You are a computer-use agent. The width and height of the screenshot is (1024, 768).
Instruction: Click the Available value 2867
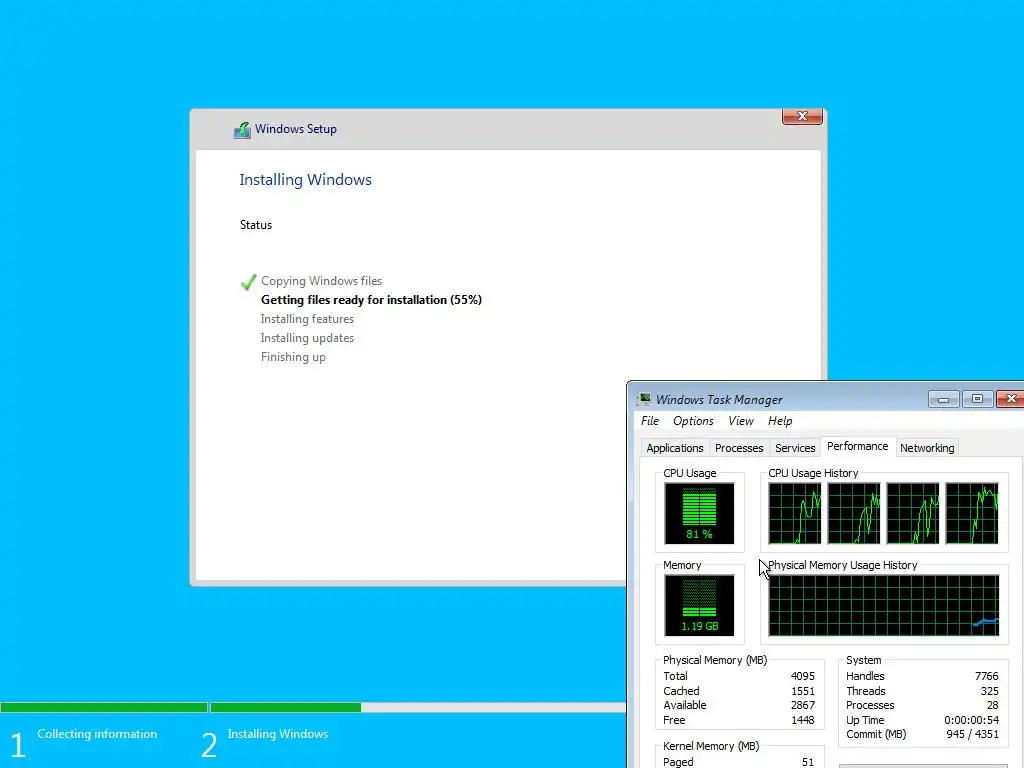803,706
